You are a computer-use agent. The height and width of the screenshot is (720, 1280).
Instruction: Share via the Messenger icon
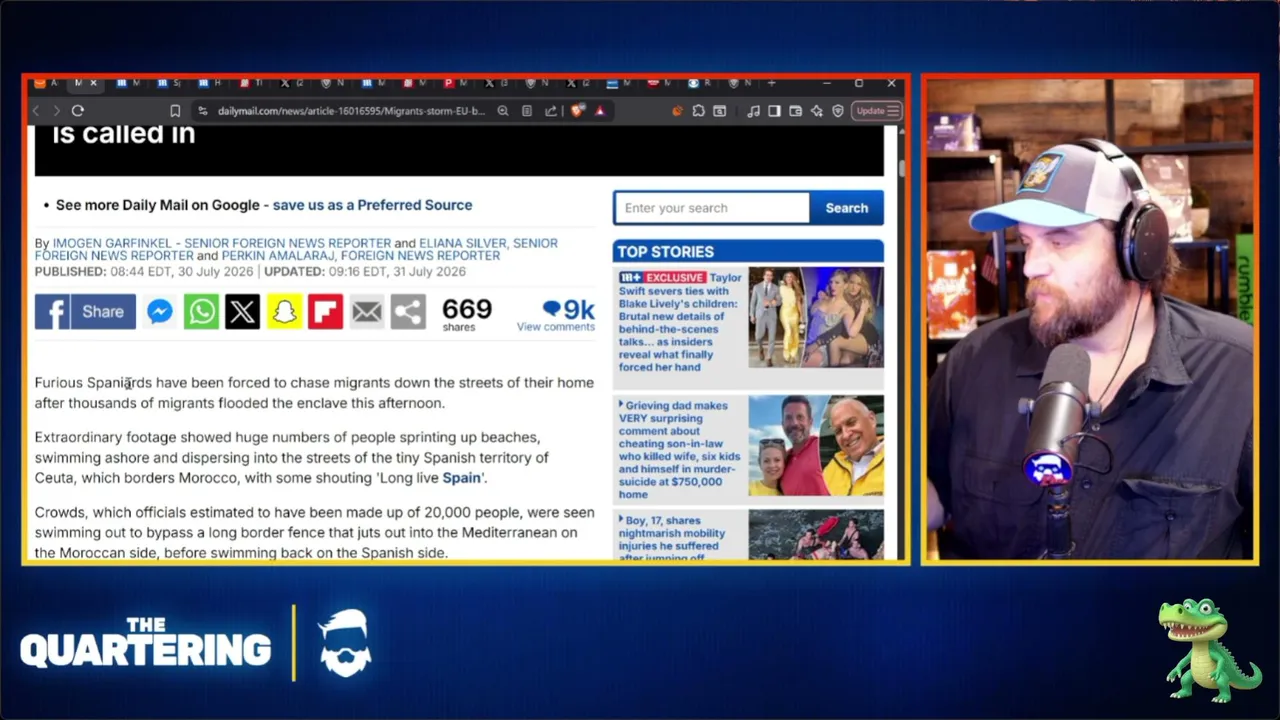coord(160,312)
